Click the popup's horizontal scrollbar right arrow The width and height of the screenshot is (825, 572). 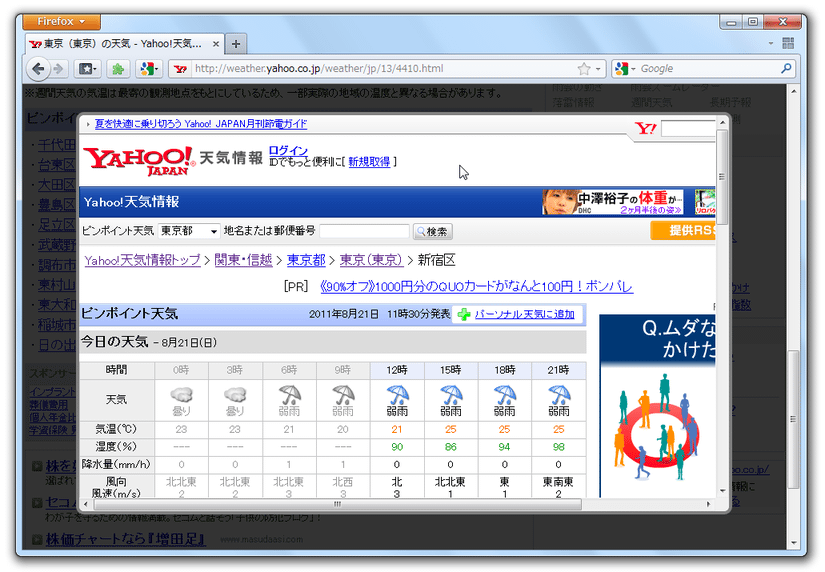(x=709, y=504)
